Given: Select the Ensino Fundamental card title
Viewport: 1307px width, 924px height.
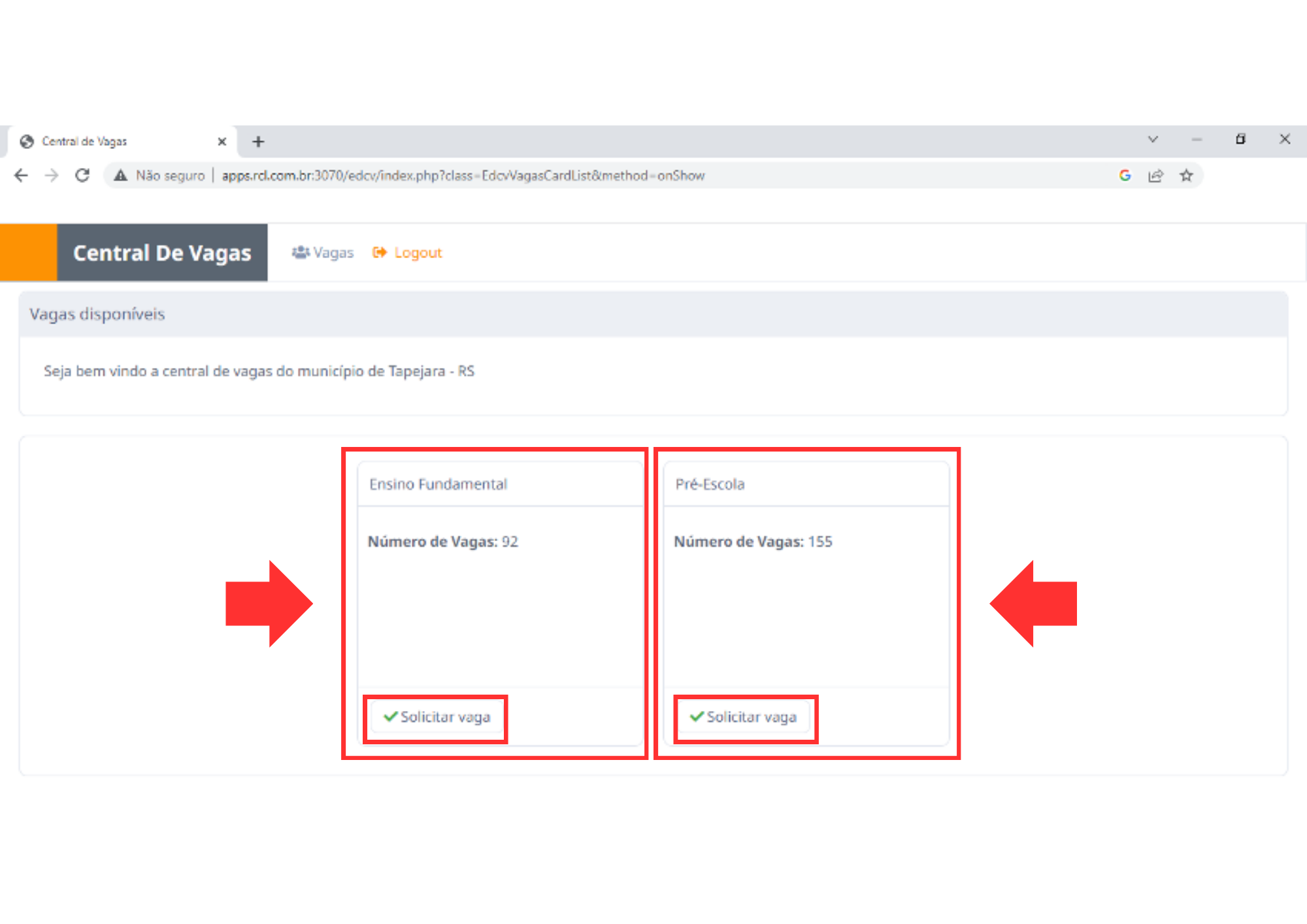Looking at the screenshot, I should tap(438, 484).
